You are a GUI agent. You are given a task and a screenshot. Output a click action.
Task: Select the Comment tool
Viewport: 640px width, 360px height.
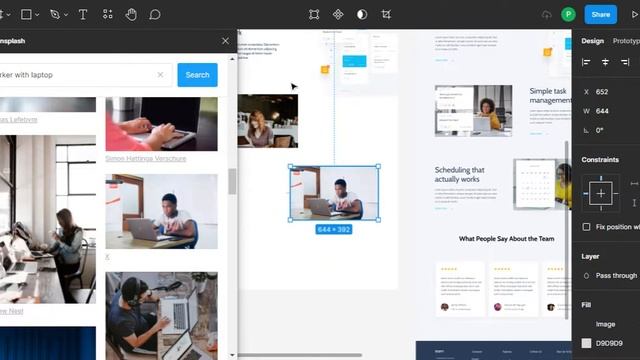click(x=155, y=15)
